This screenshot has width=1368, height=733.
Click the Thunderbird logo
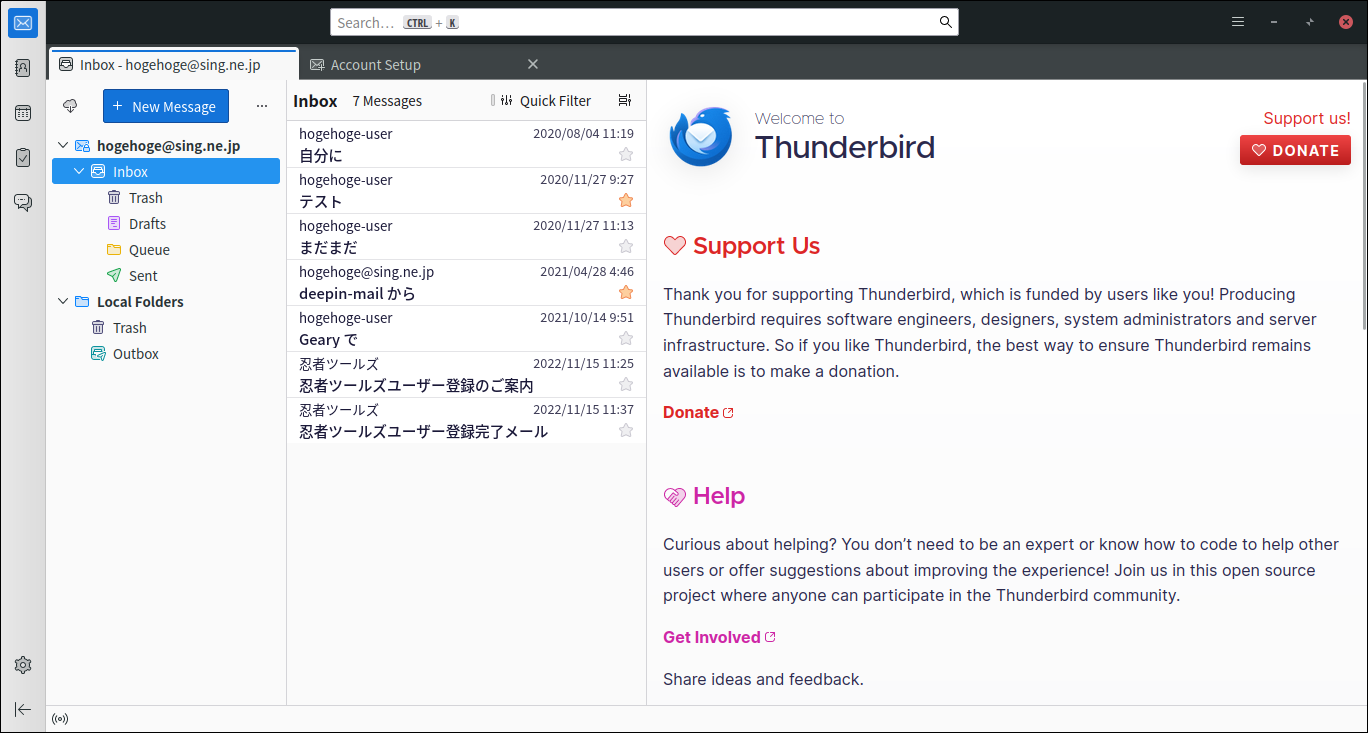coord(701,137)
